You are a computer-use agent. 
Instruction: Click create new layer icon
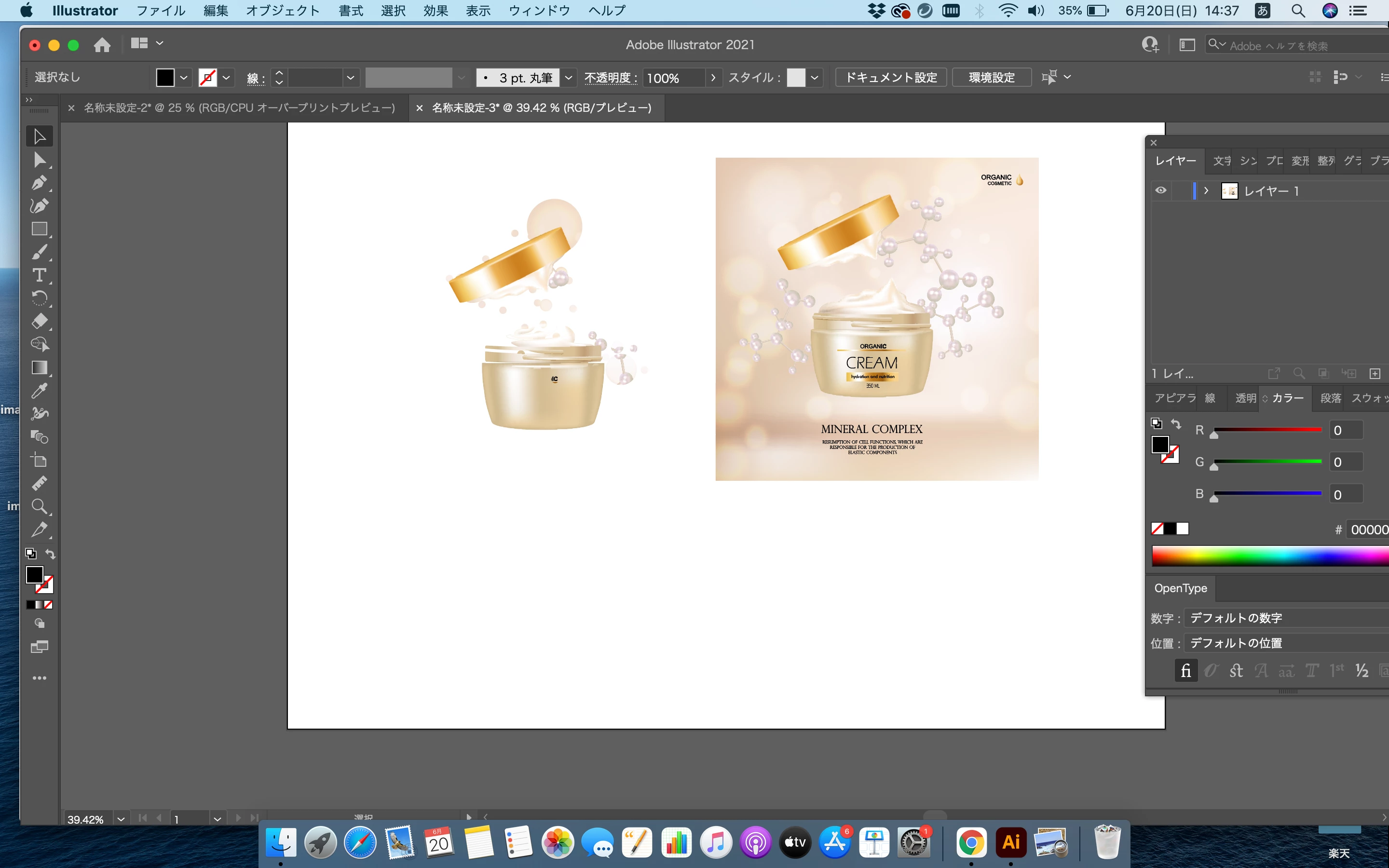(x=1375, y=374)
